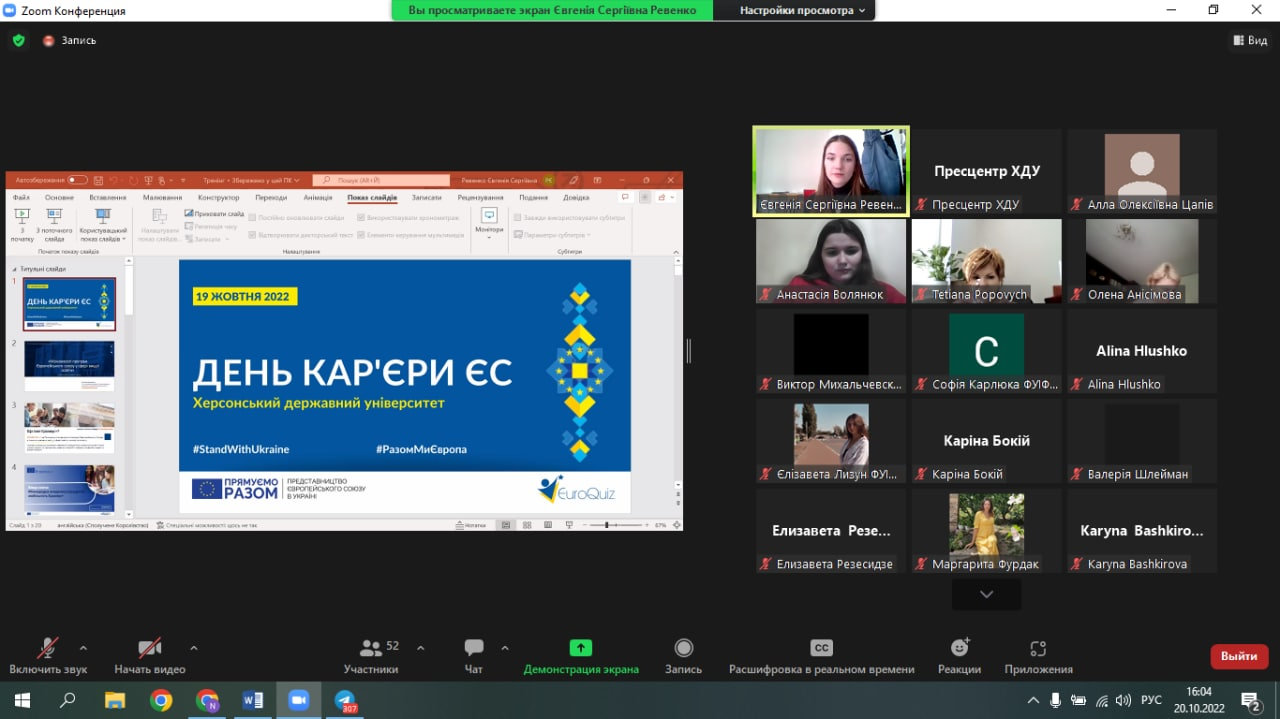Switch input language РУС in tray
Screen dimensions: 1280x719
[1151, 700]
